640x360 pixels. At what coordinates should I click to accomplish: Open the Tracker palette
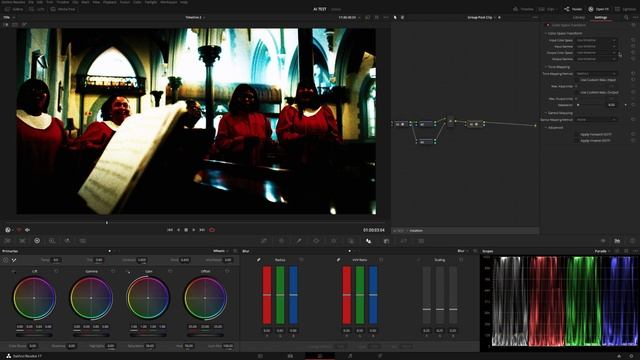333,241
